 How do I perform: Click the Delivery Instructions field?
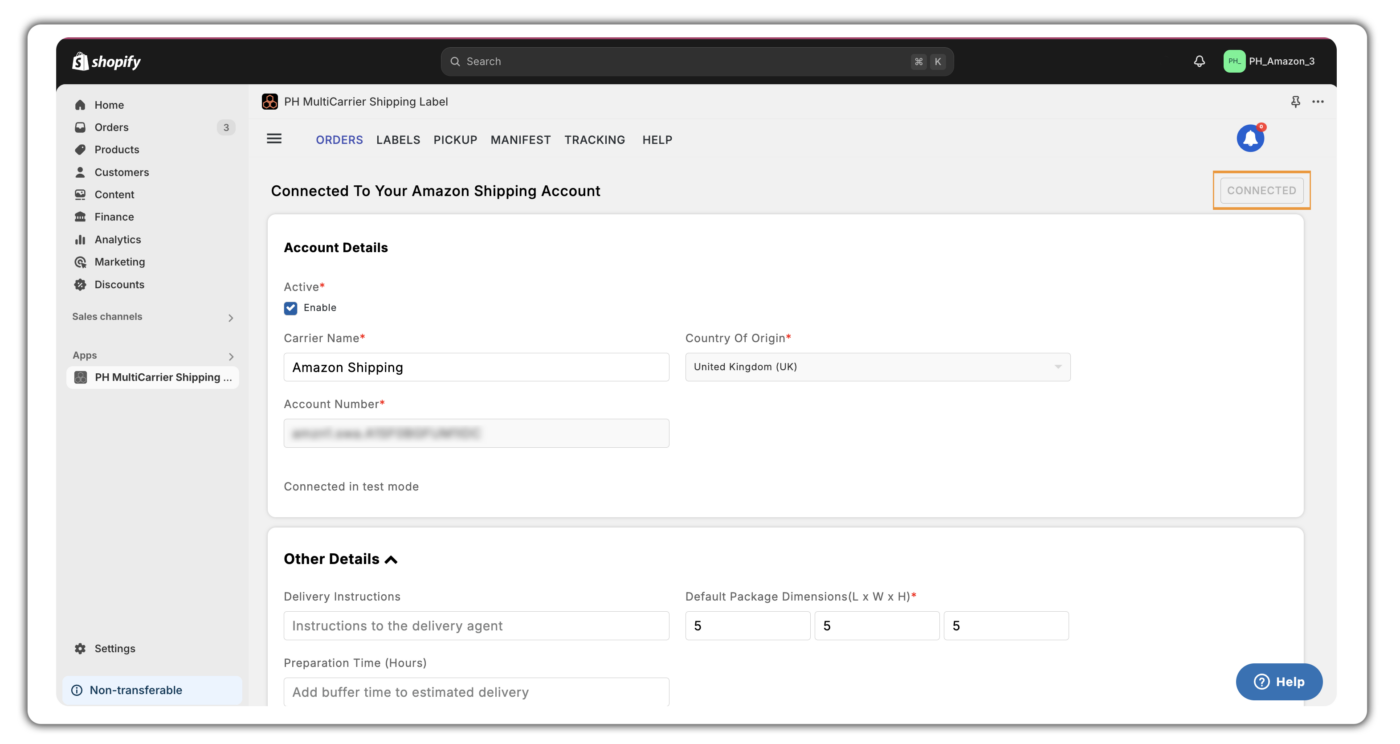[476, 626]
